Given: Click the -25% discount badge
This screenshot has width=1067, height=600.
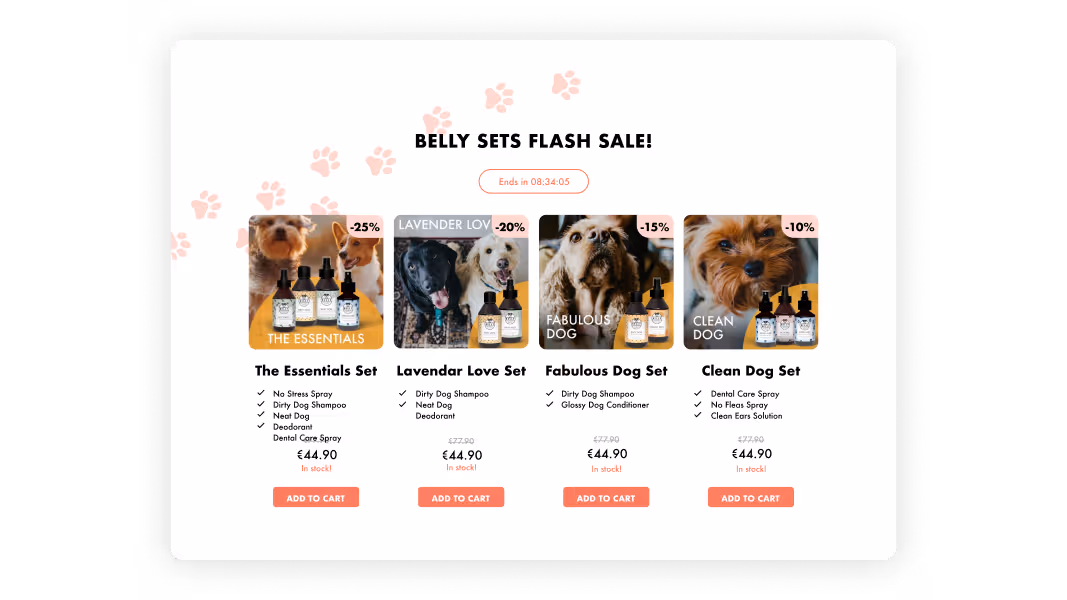Looking at the screenshot, I should click(x=365, y=227).
